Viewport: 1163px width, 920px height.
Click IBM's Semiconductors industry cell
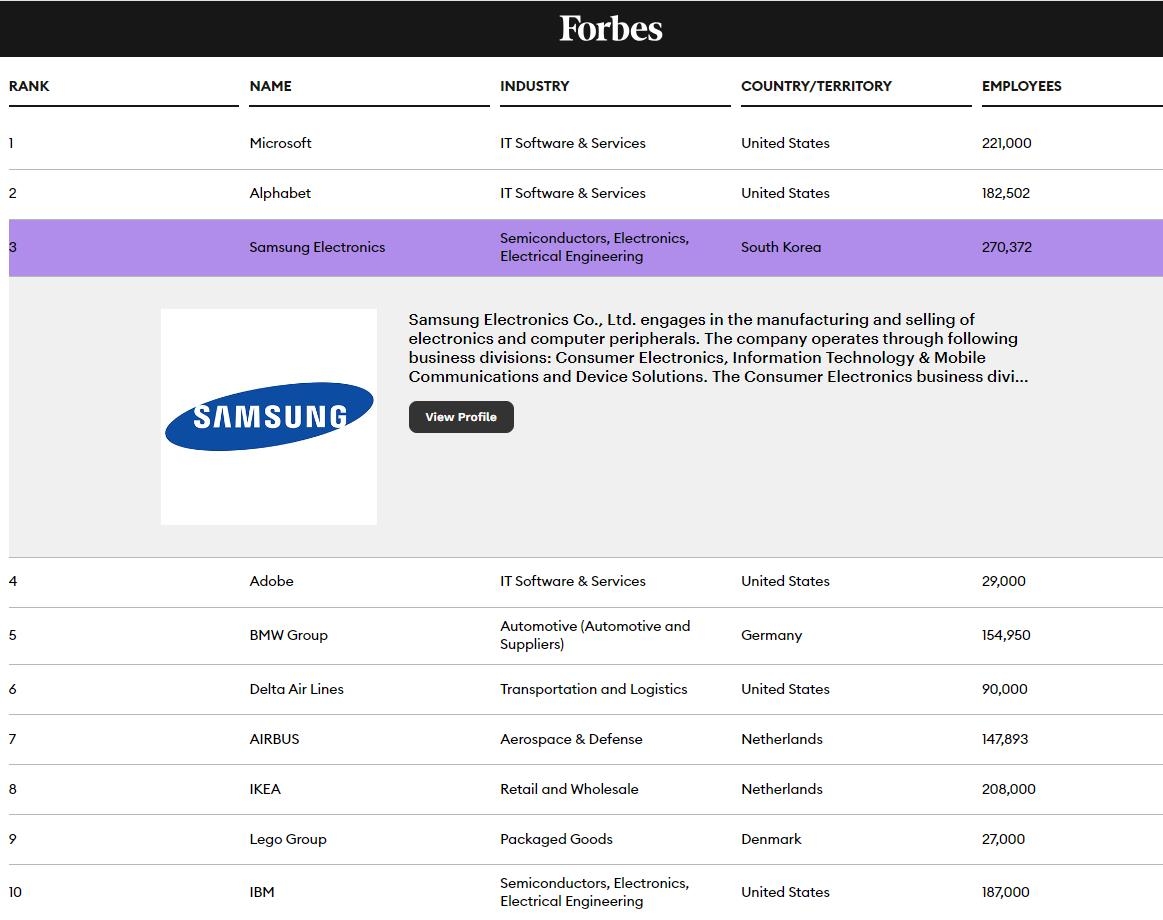(x=594, y=892)
